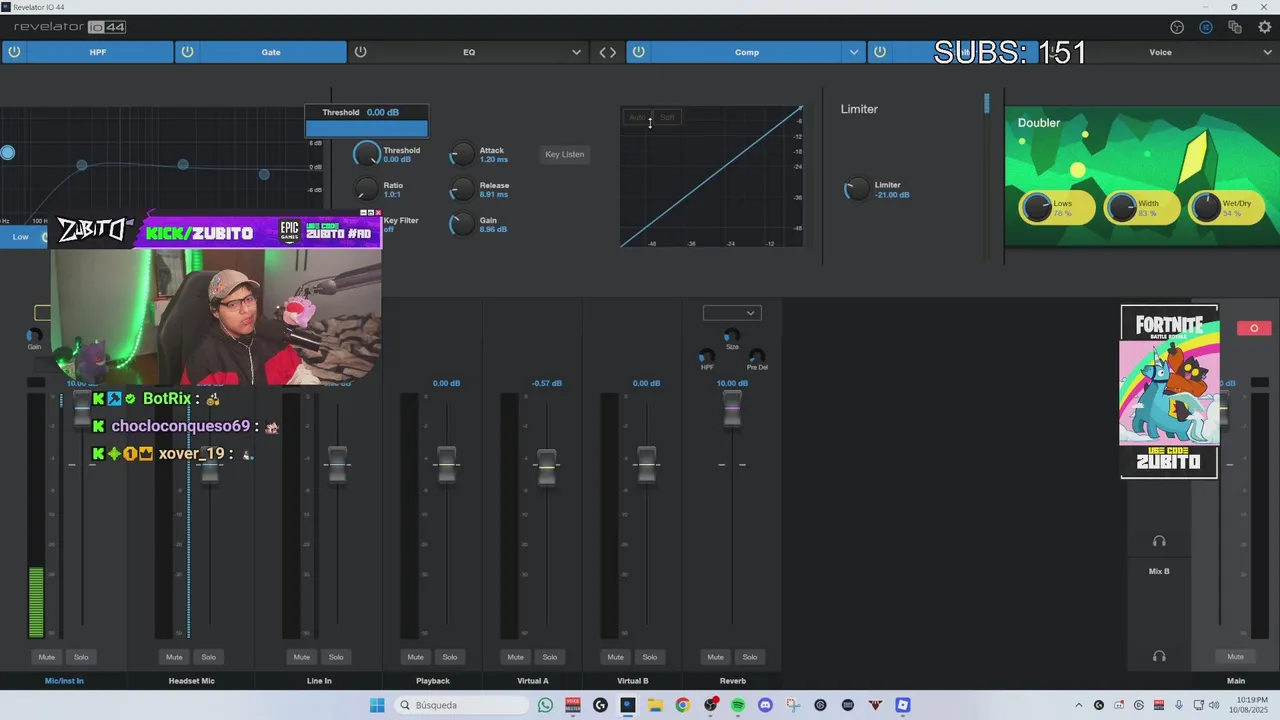Expand the Comp preset dropdown arrow
Screen dimensions: 1280x720
(x=853, y=52)
